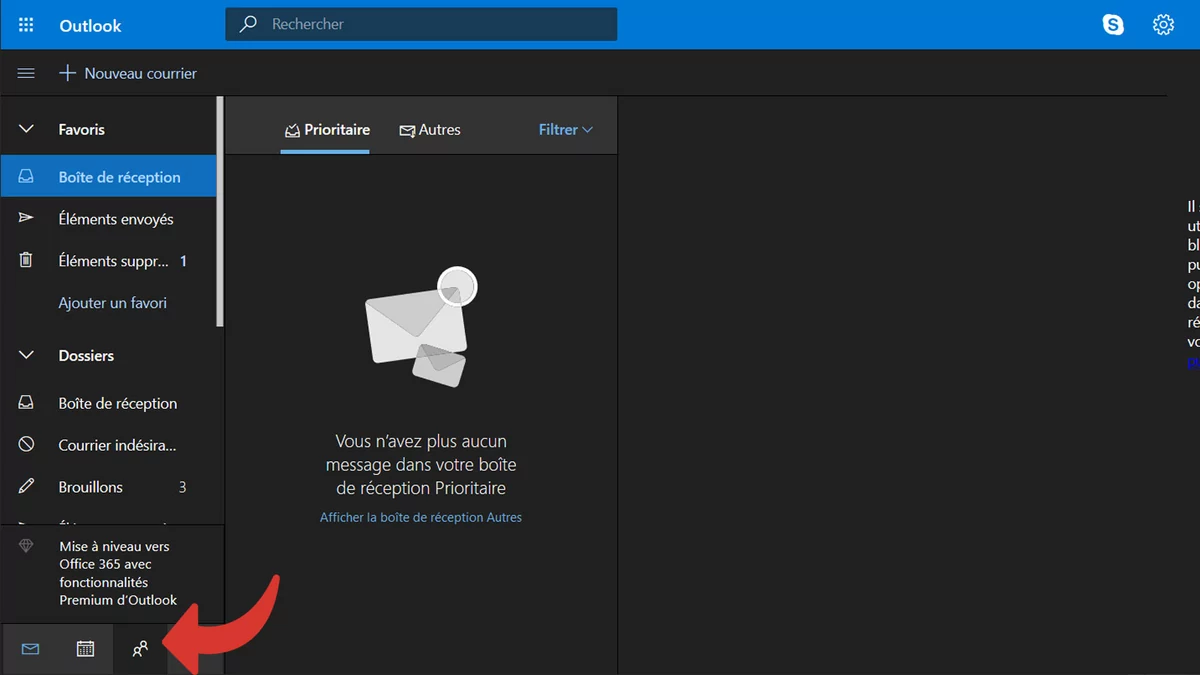The image size is (1200, 675).
Task: Click the Nouveau courrier button
Action: (128, 73)
